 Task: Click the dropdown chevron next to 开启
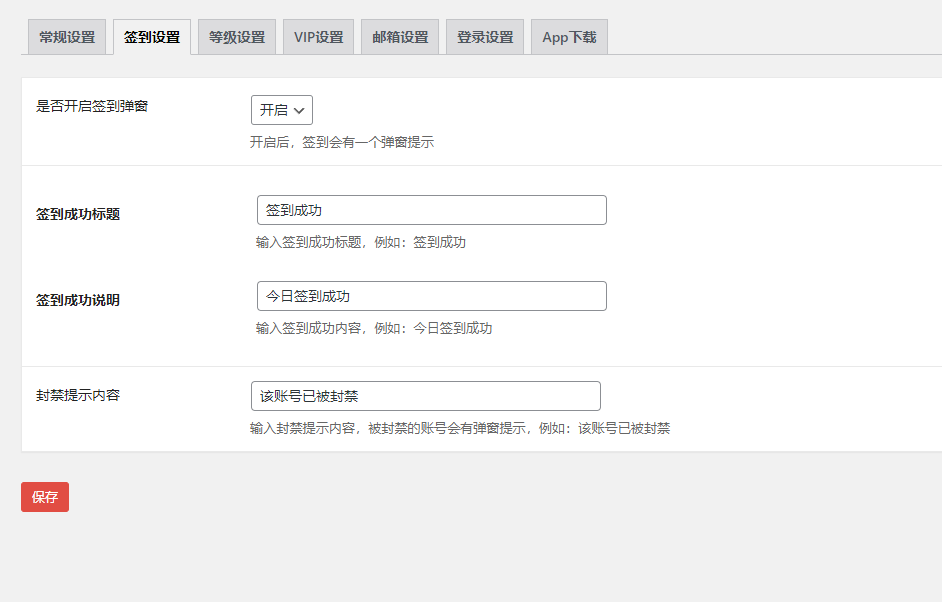point(300,110)
